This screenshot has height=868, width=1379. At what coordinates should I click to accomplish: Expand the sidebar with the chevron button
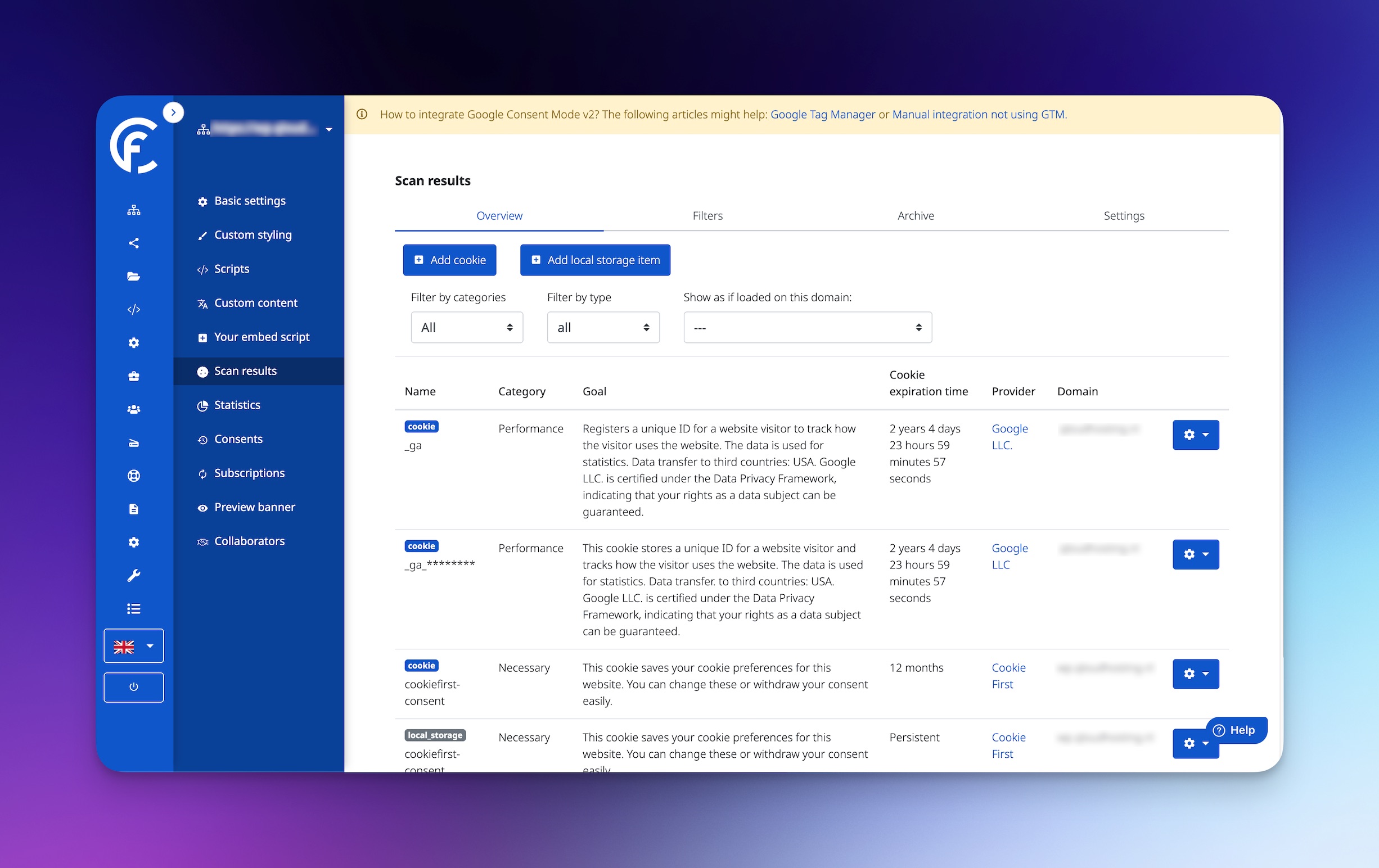tap(173, 112)
